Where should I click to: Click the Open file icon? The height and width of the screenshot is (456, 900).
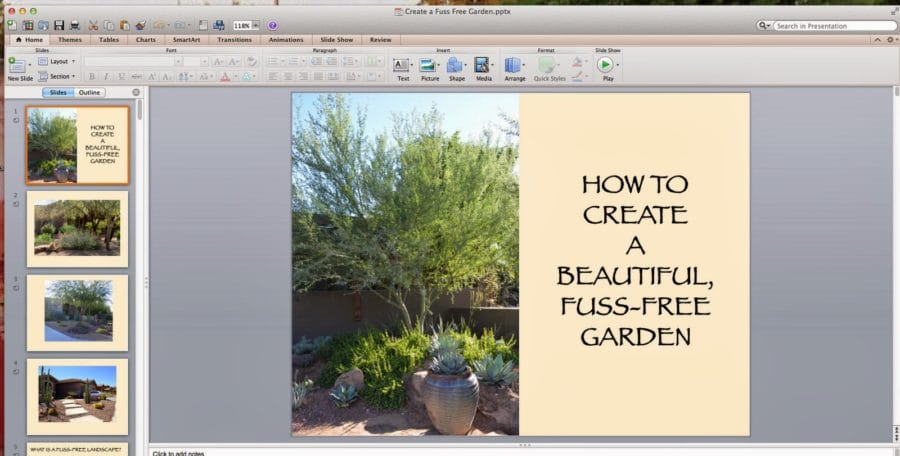click(x=43, y=25)
